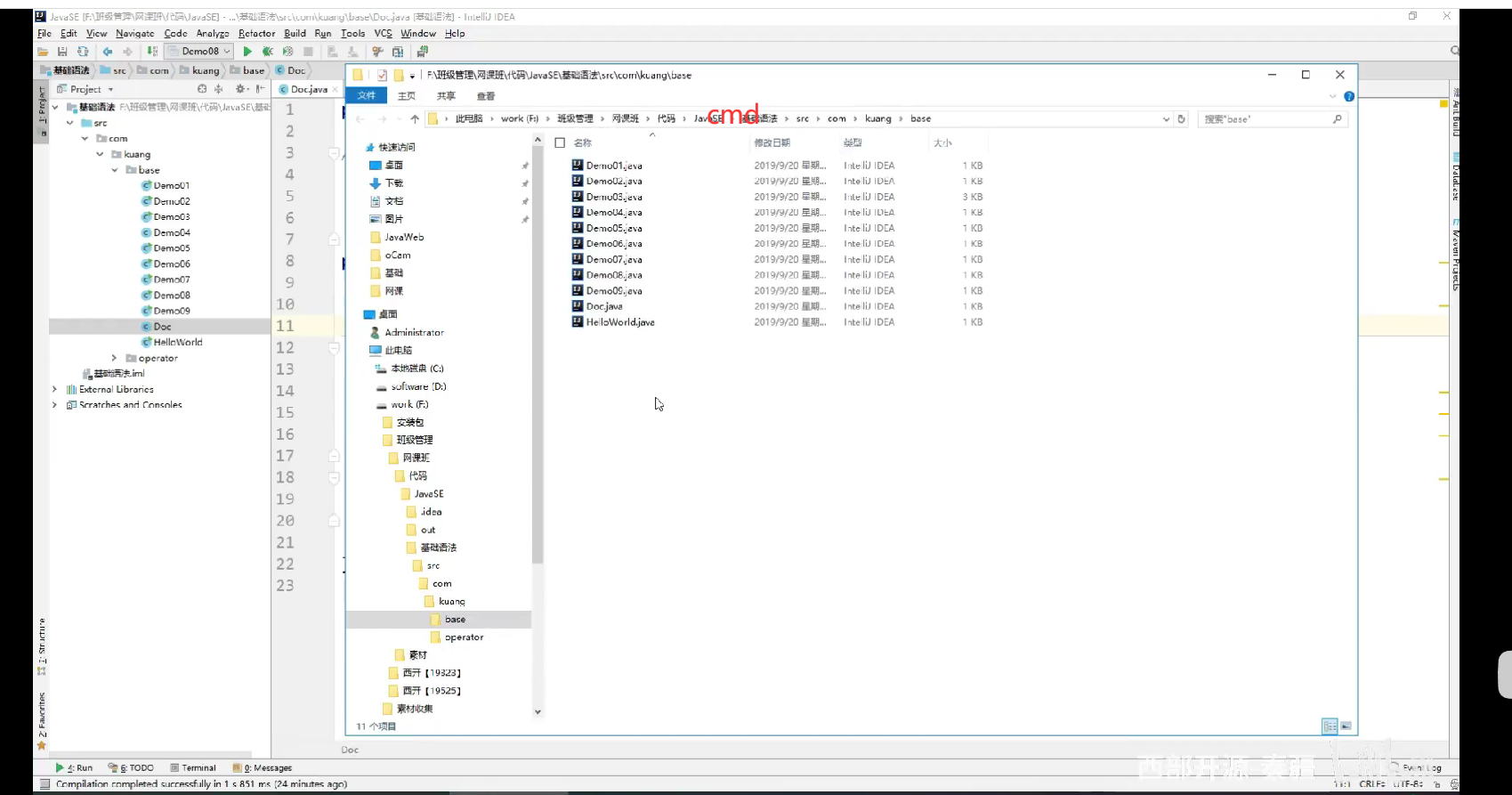Click the Explorer help question mark icon
This screenshot has width=1512, height=795.
[x=1349, y=96]
